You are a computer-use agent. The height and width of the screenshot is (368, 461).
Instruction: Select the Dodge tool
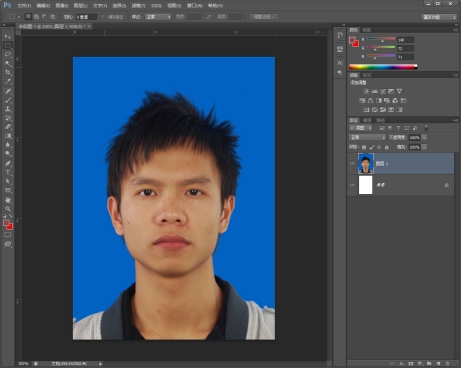tap(8, 154)
